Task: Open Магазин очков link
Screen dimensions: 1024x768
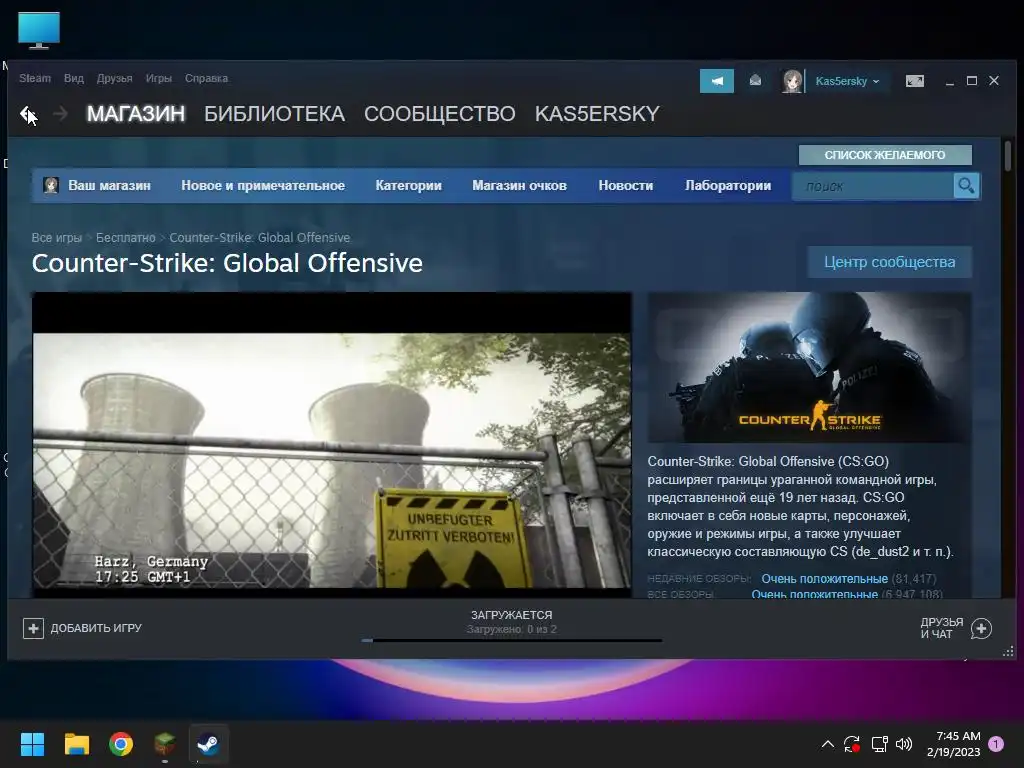Action: tap(519, 185)
